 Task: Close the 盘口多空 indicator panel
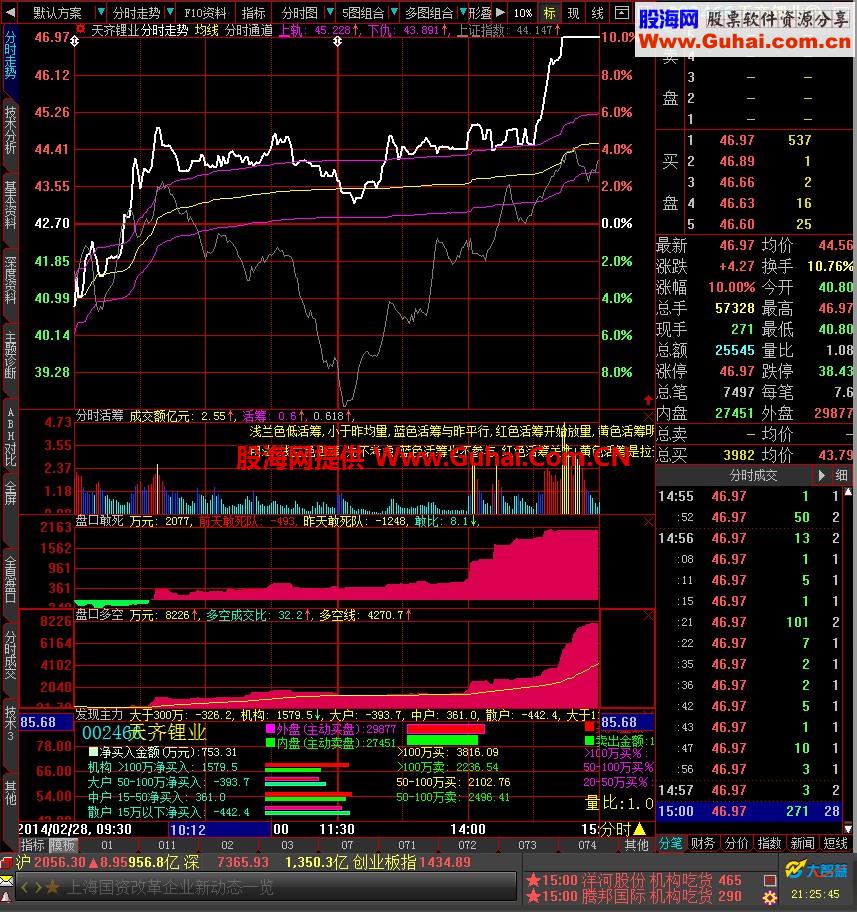tap(648, 615)
